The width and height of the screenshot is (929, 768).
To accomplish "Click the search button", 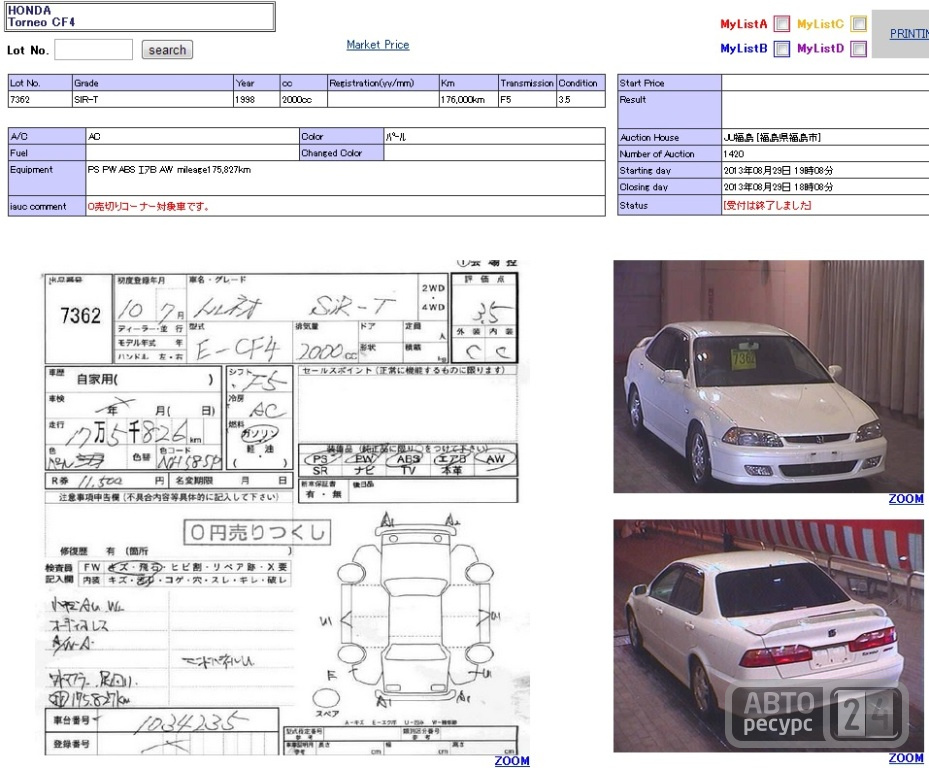I will point(167,50).
